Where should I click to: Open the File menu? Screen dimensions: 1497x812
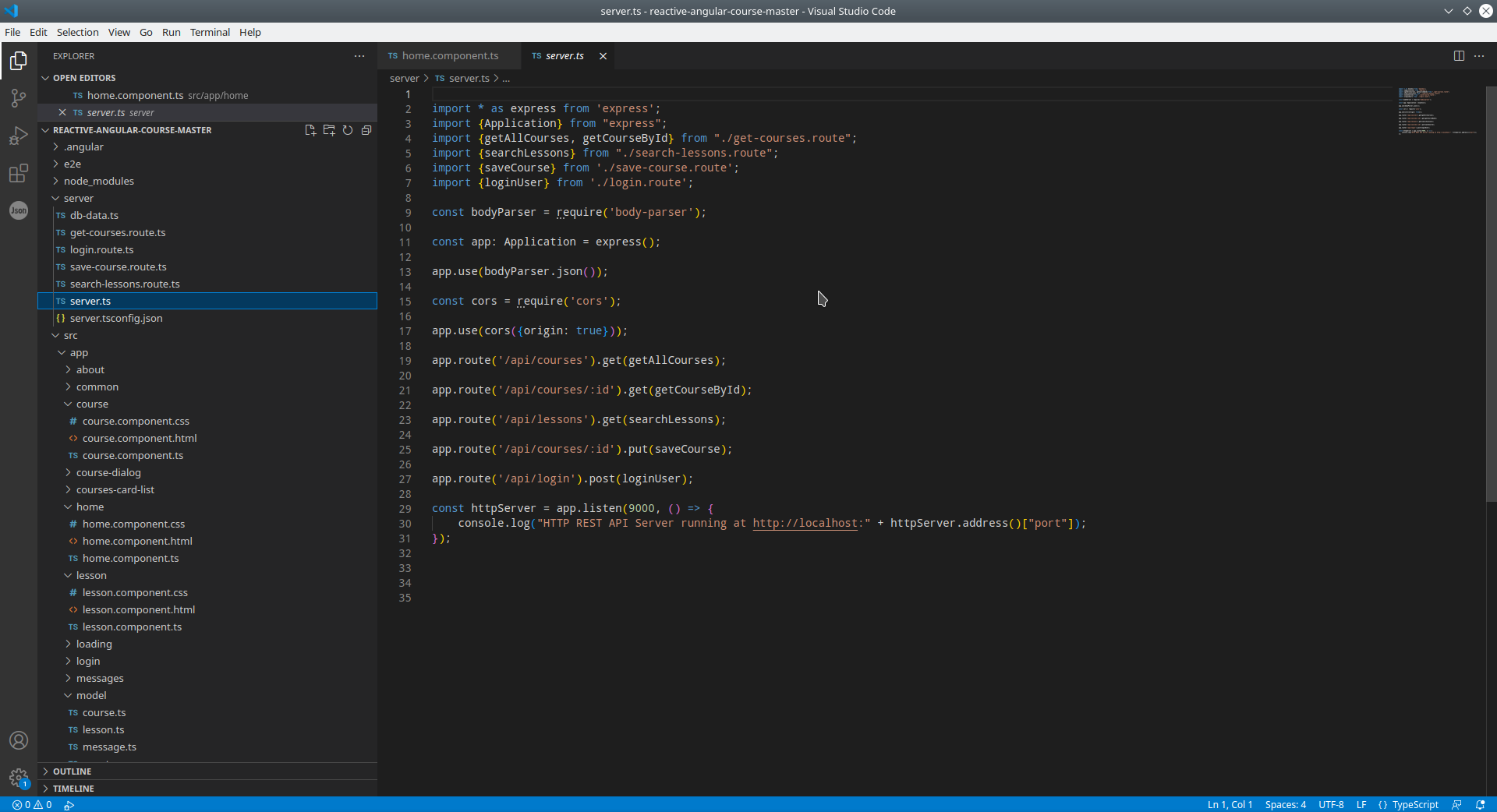(12, 32)
